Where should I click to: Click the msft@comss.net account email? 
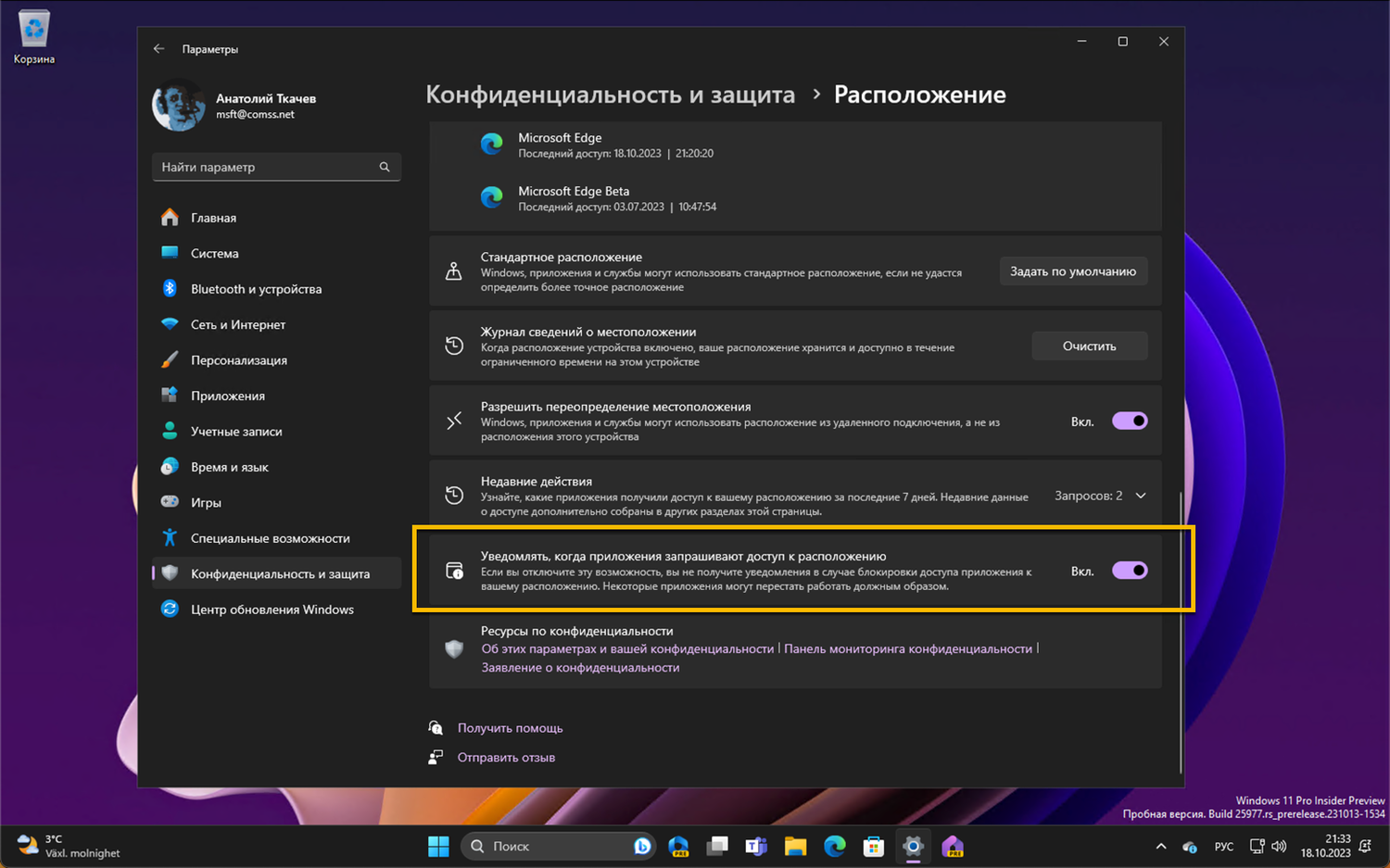point(255,115)
